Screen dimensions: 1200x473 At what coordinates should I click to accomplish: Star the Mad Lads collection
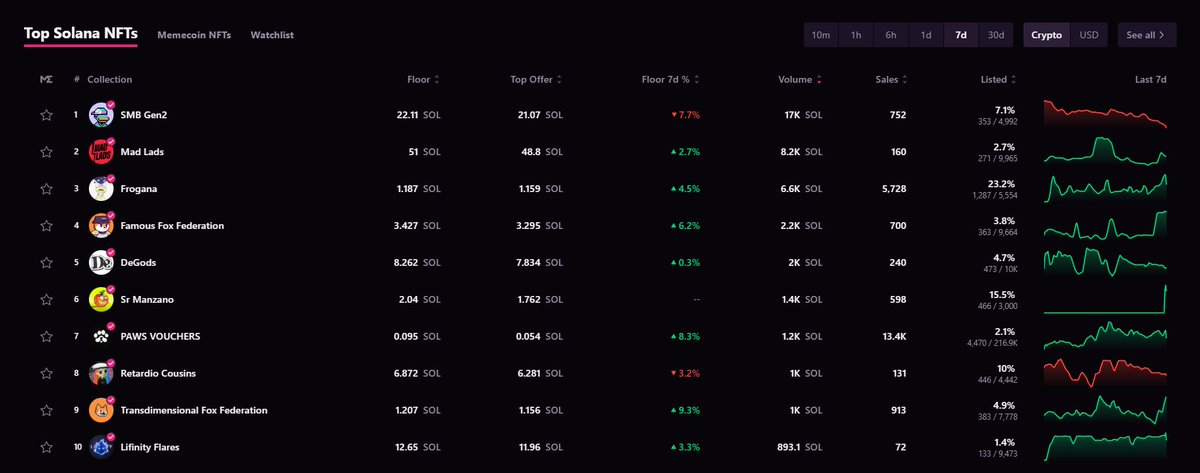click(46, 152)
